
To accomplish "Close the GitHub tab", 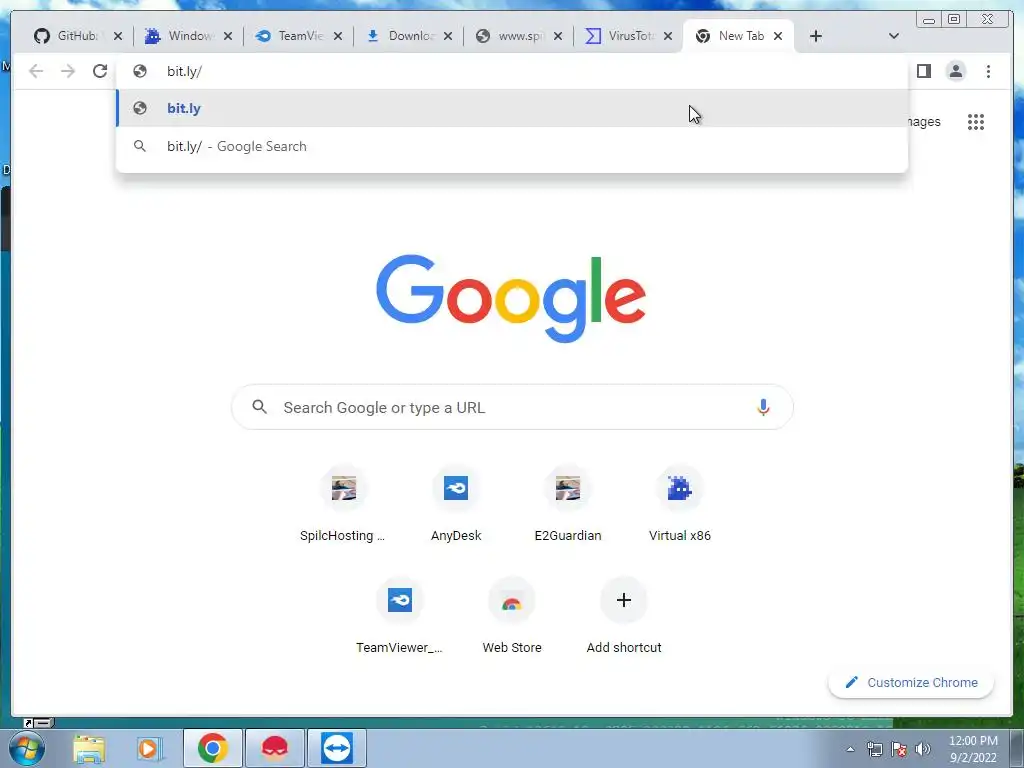I will (x=118, y=36).
